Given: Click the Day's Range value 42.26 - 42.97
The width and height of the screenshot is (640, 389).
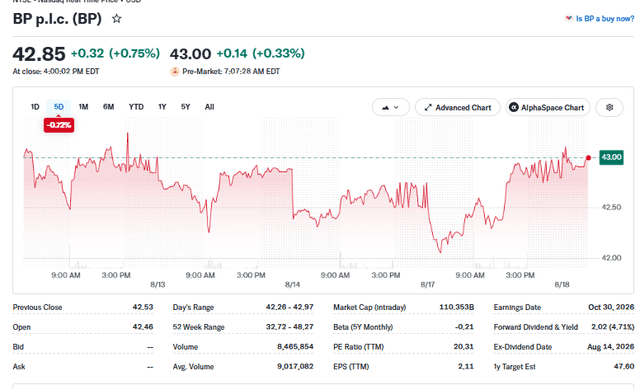Looking at the screenshot, I should [289, 307].
